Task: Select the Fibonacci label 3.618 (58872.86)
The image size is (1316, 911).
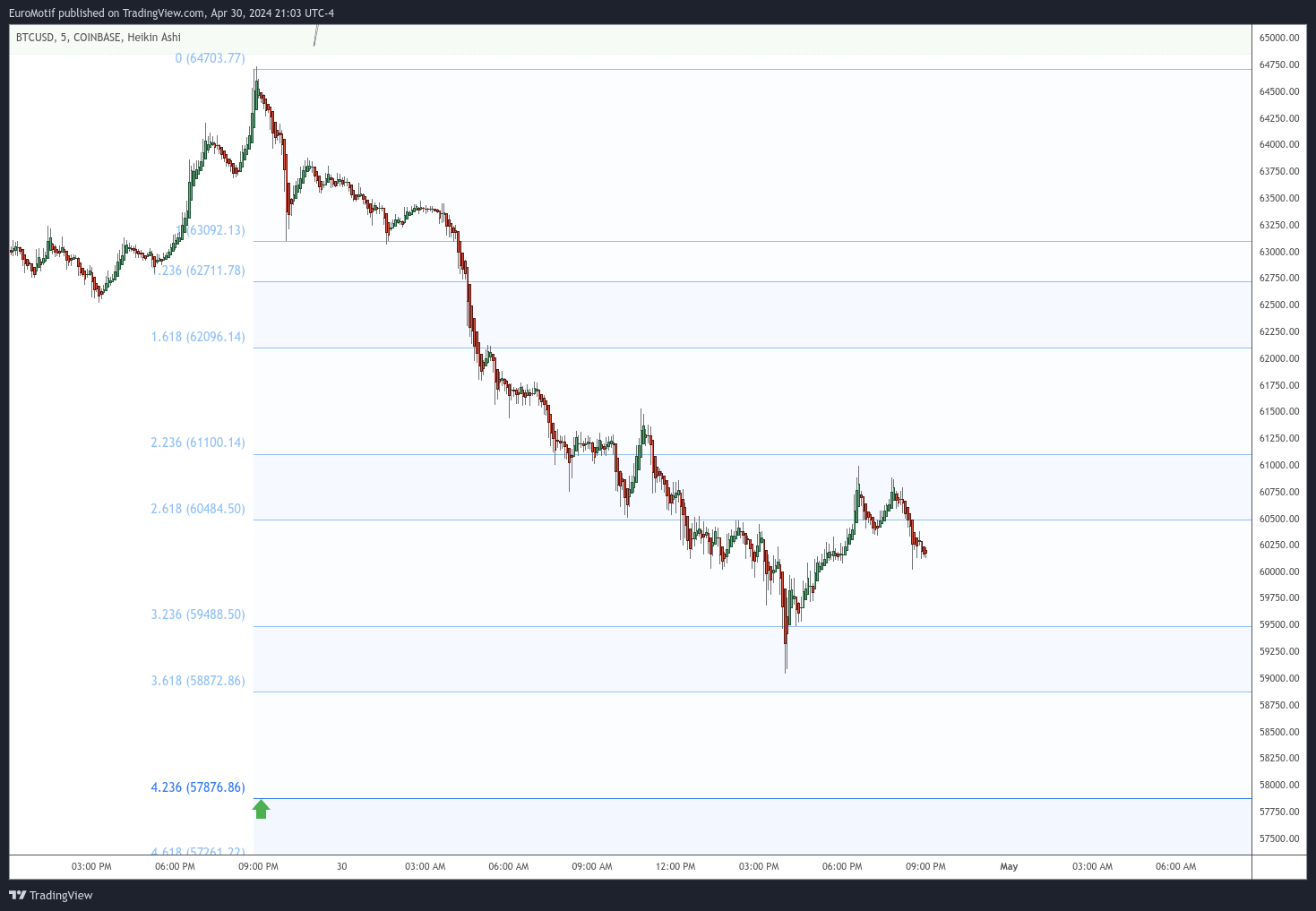Action: tap(198, 681)
